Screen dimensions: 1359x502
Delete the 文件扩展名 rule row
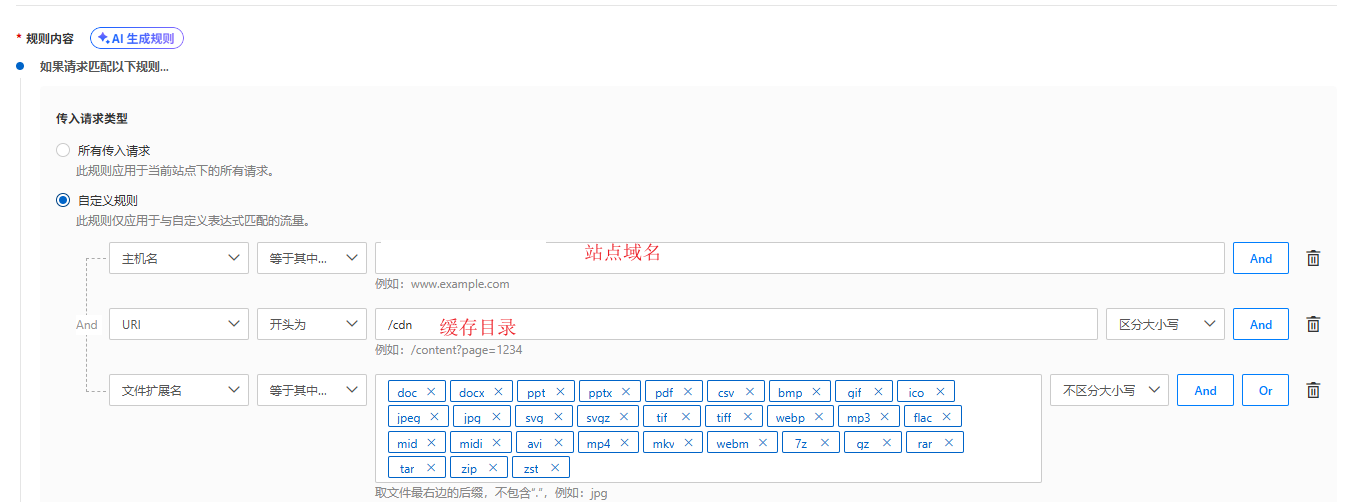(1313, 391)
